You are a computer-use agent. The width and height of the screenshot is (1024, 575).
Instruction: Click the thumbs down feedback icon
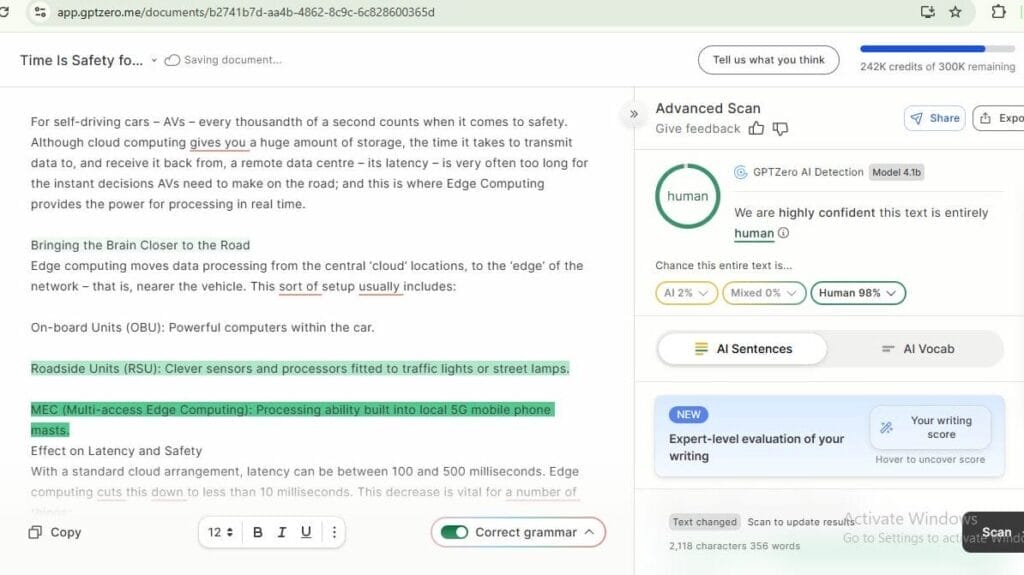tap(780, 129)
